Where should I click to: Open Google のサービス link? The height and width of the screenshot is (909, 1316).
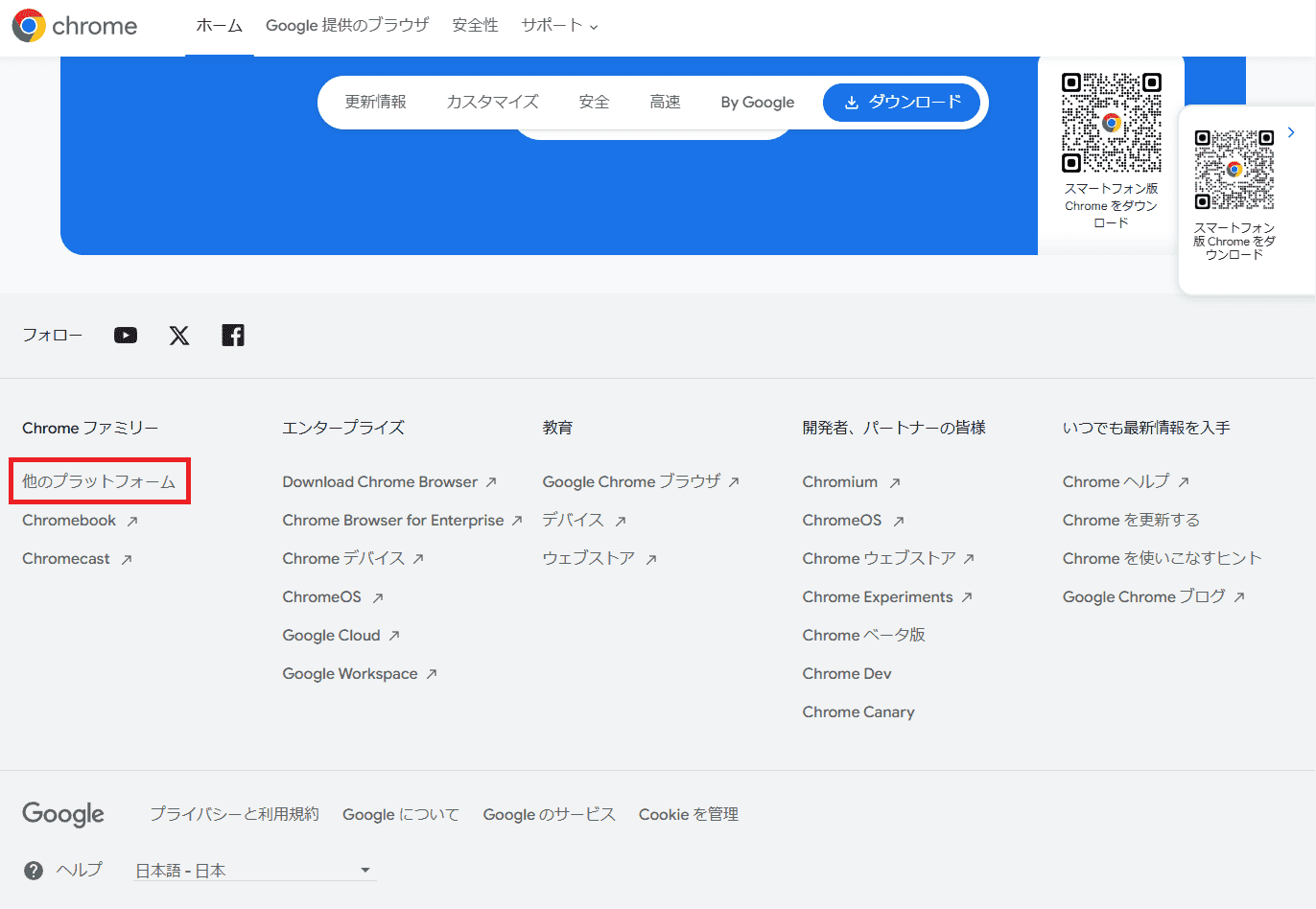550,814
